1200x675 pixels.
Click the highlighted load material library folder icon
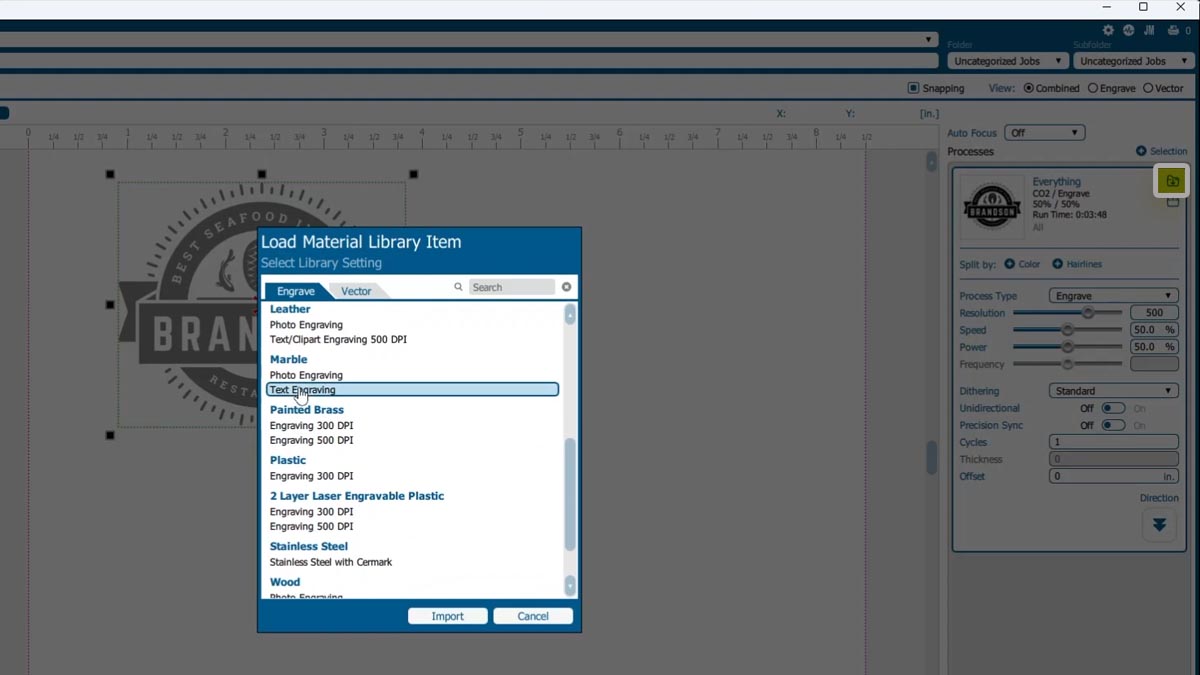[x=1172, y=181]
